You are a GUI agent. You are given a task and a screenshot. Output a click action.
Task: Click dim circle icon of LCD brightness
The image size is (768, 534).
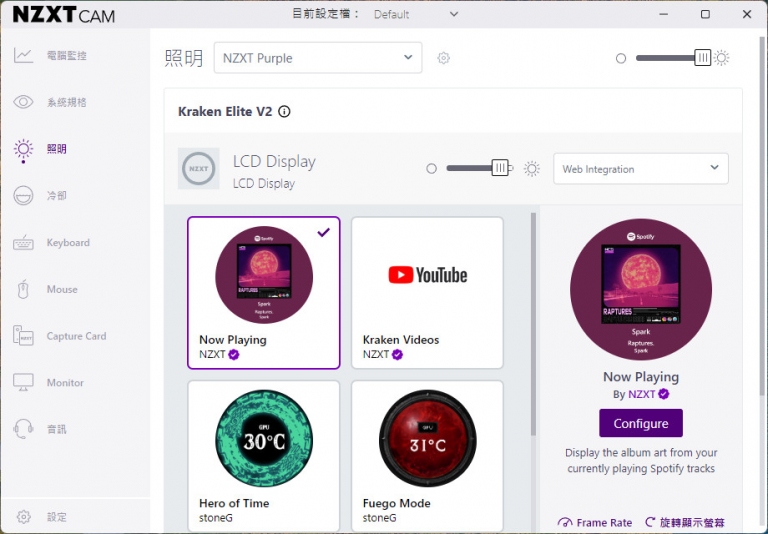tap(431, 169)
